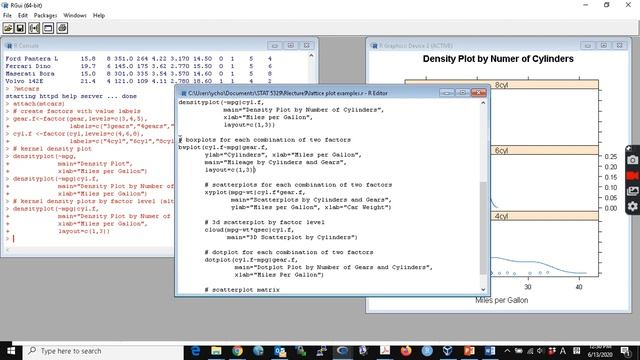
Task: Click the '# boxplots for each combination' comment
Action: 264,140
